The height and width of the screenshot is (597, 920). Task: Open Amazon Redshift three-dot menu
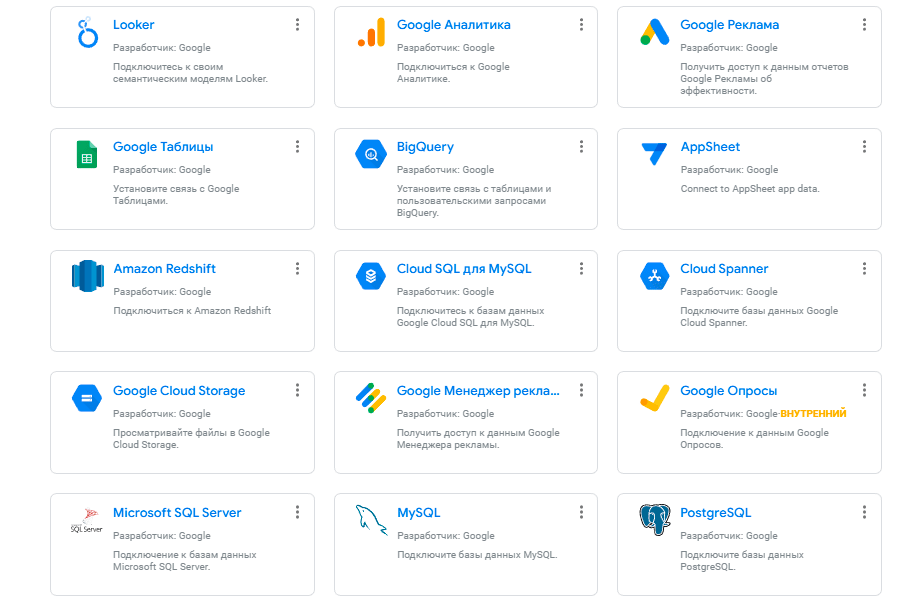pos(297,269)
